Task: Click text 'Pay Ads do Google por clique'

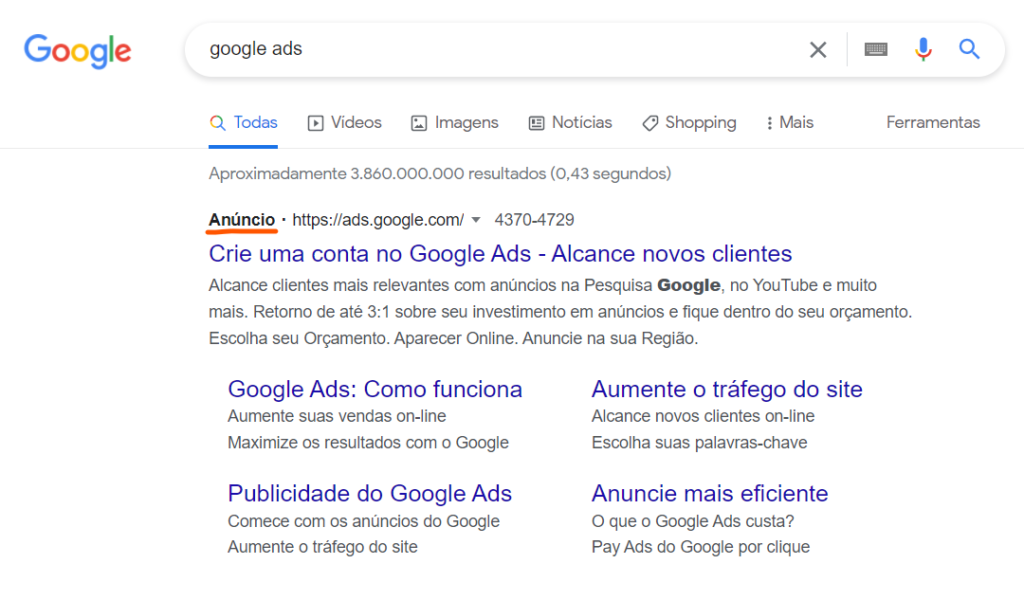Action: pos(701,547)
